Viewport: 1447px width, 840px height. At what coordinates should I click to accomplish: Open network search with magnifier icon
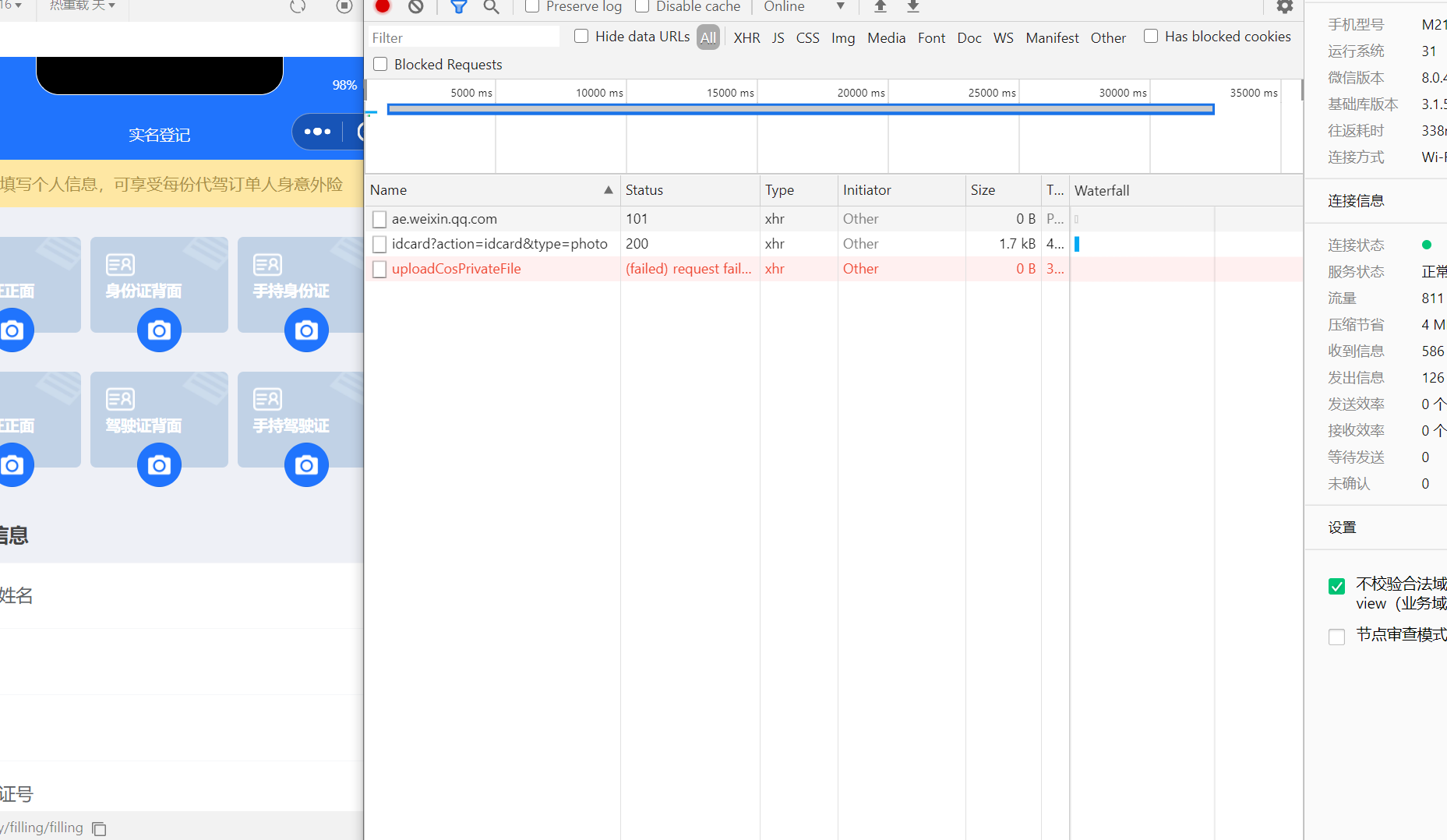[x=491, y=6]
